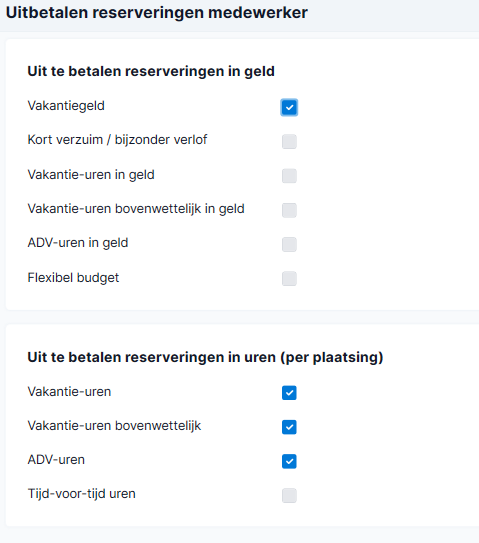Click the Tijd-voor-tijd uren label

[81, 494]
